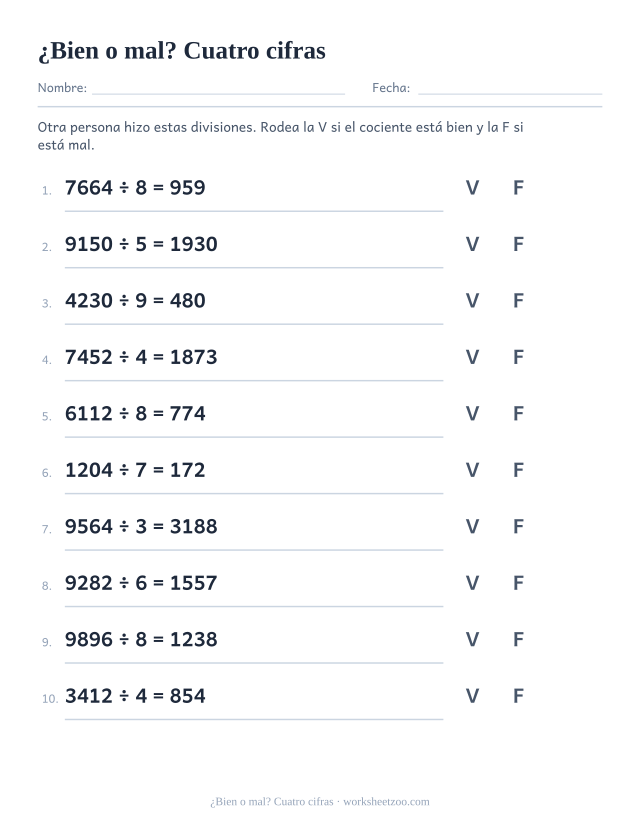The width and height of the screenshot is (640, 829).
Task: Mark V for 6112 ÷ 8 = 774
Action: (x=472, y=413)
